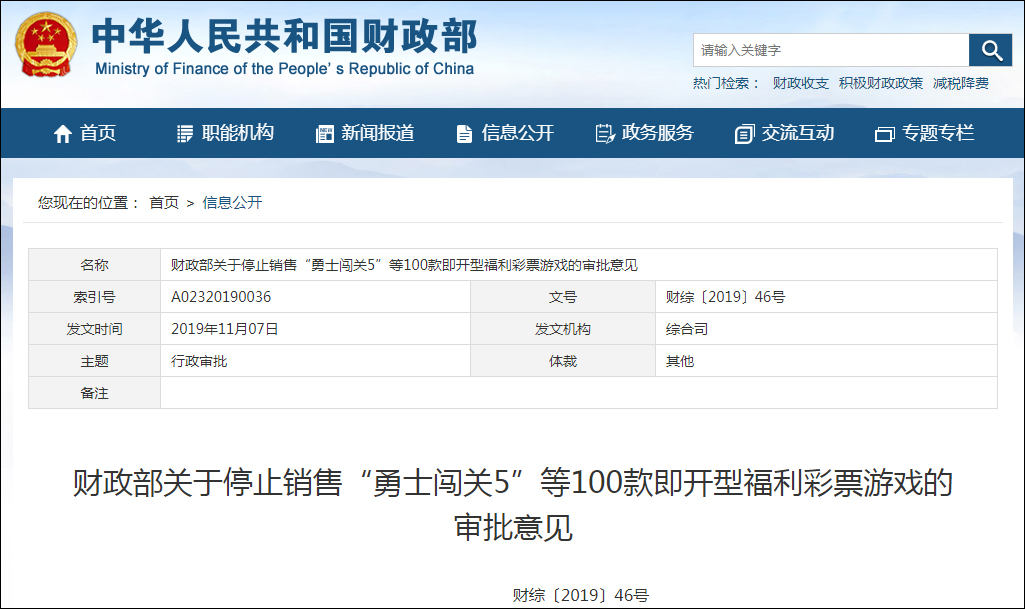Screen dimensions: 1025x609
Task: Click the 积极财政政策 hot search link
Action: (x=881, y=84)
